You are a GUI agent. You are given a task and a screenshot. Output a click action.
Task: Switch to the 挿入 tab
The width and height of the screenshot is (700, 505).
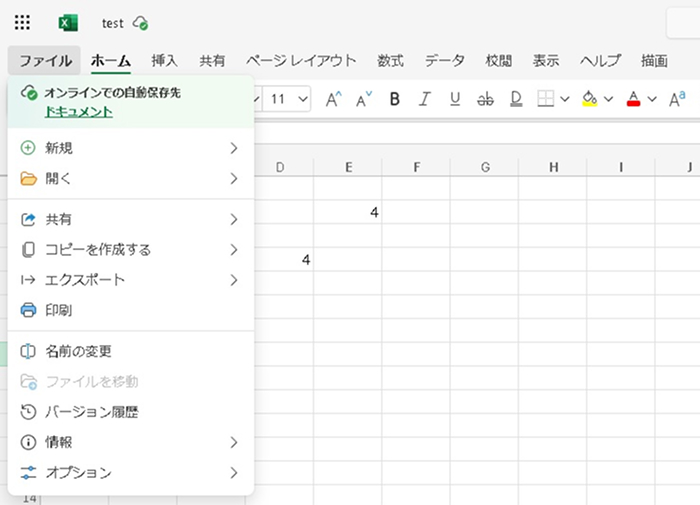pos(164,60)
